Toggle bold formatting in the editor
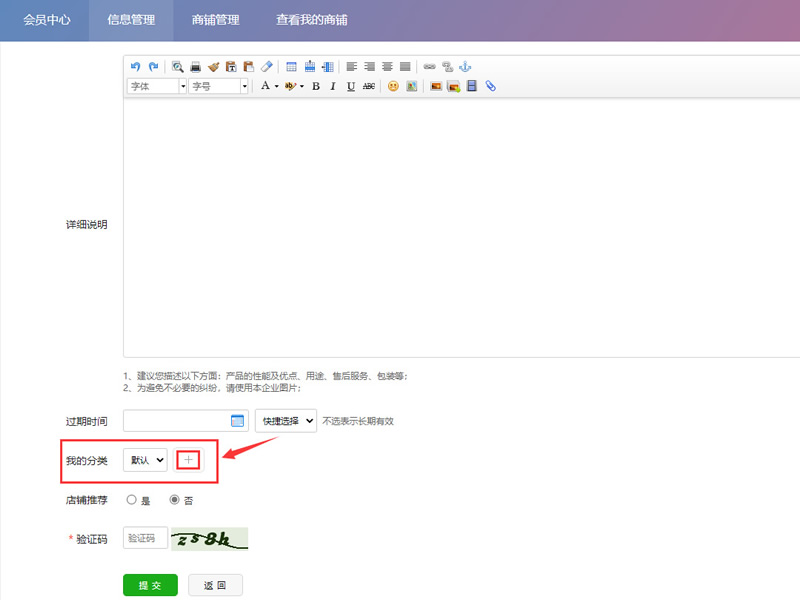Viewport: 800px width, 600px height. click(315, 87)
